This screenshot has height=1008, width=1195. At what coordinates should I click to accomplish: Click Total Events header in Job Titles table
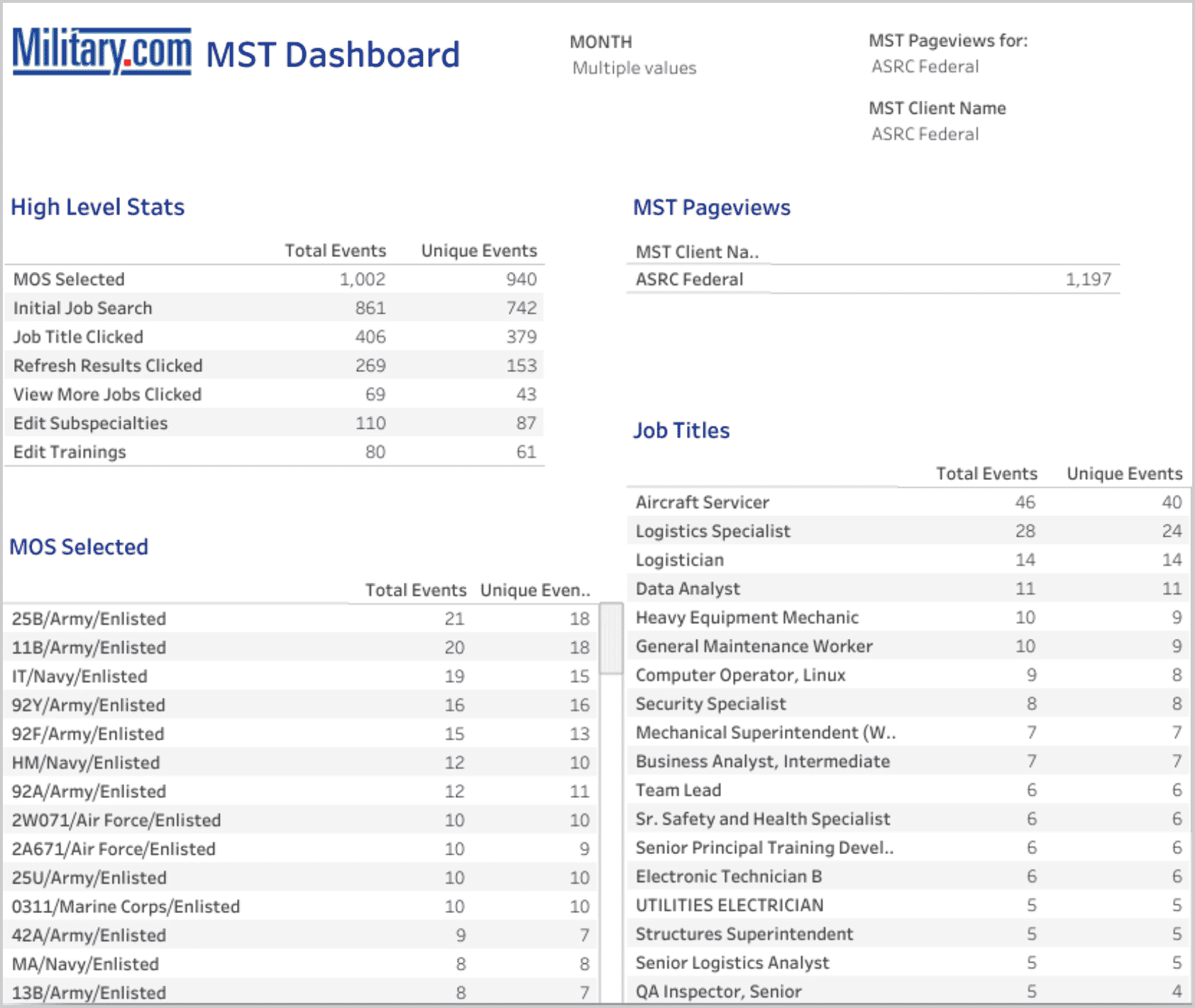pyautogui.click(x=986, y=473)
